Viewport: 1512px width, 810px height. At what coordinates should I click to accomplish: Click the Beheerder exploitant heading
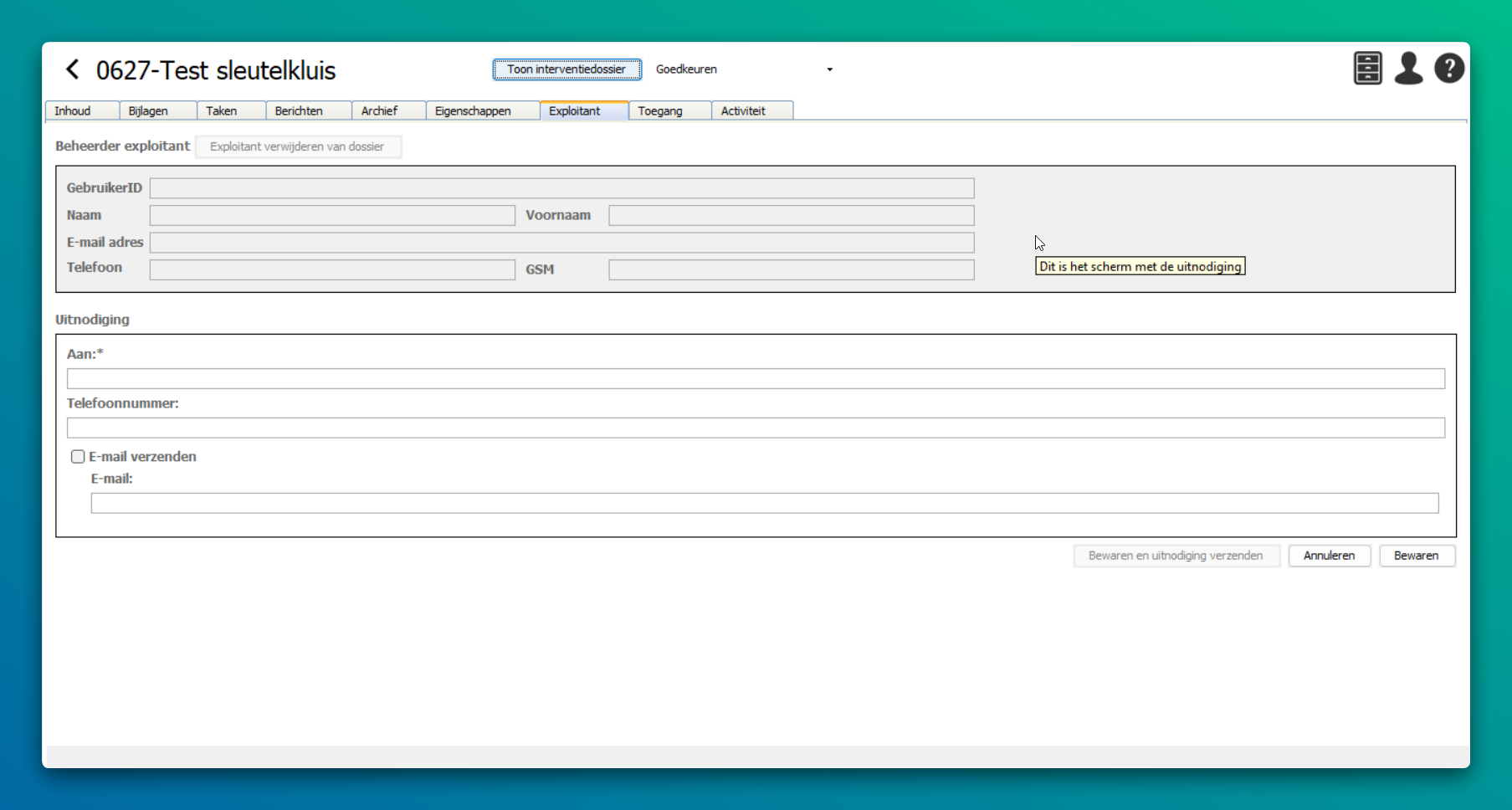123,146
